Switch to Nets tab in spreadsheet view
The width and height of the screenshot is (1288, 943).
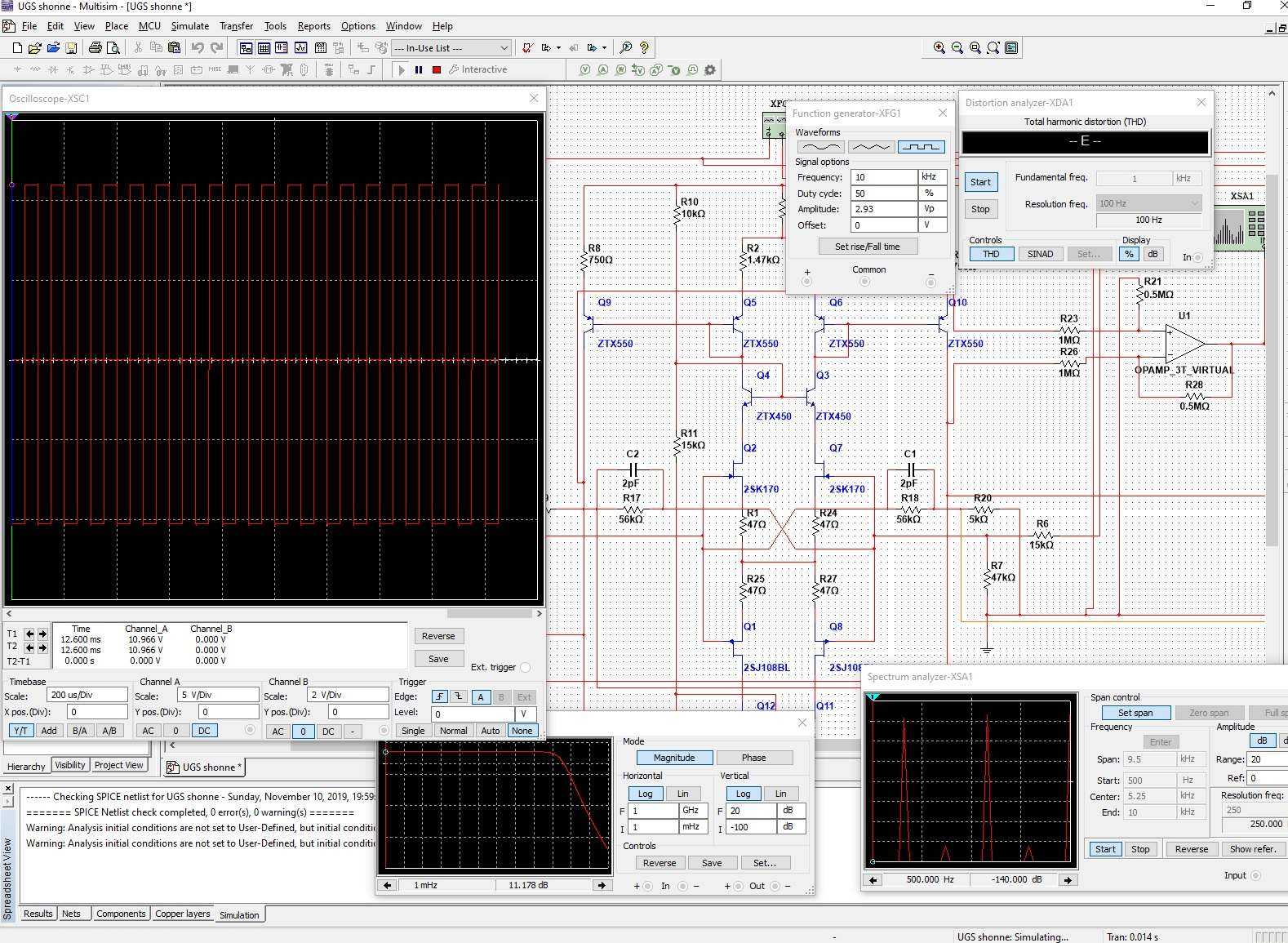pyautogui.click(x=71, y=914)
